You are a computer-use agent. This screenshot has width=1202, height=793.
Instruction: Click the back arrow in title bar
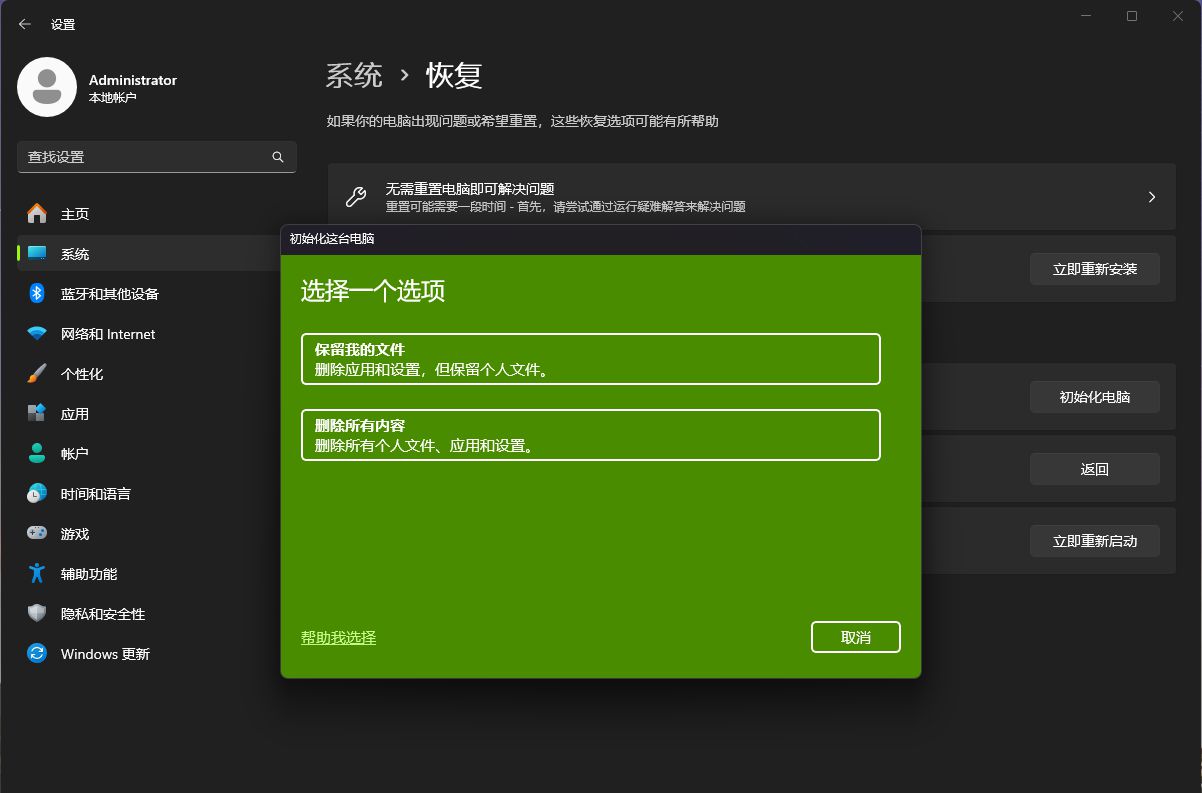[25, 24]
